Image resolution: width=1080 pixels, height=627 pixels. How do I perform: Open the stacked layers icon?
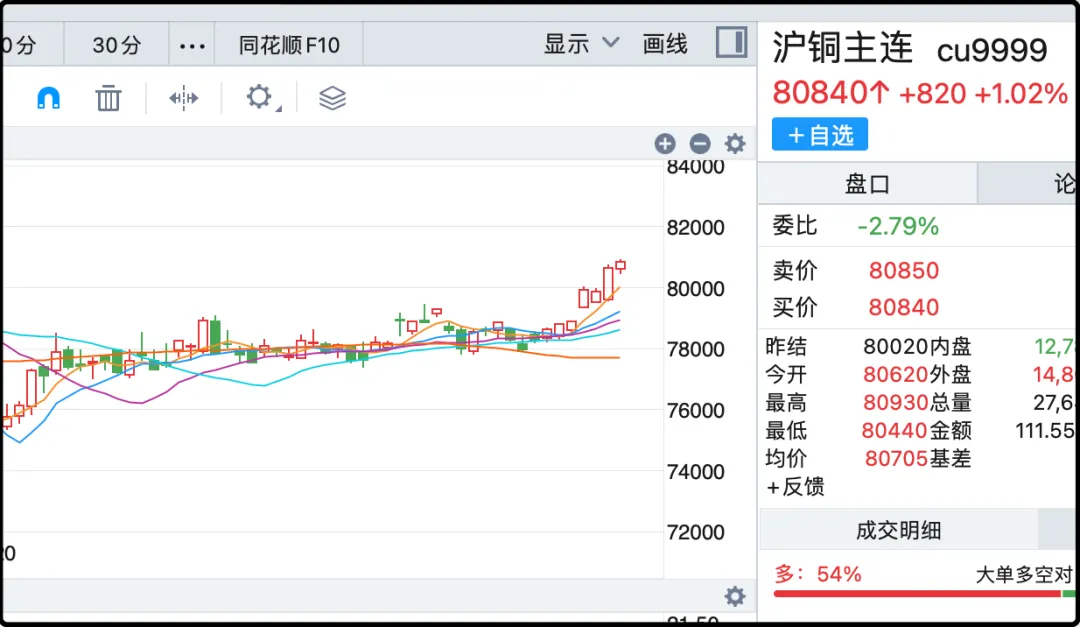coord(332,98)
